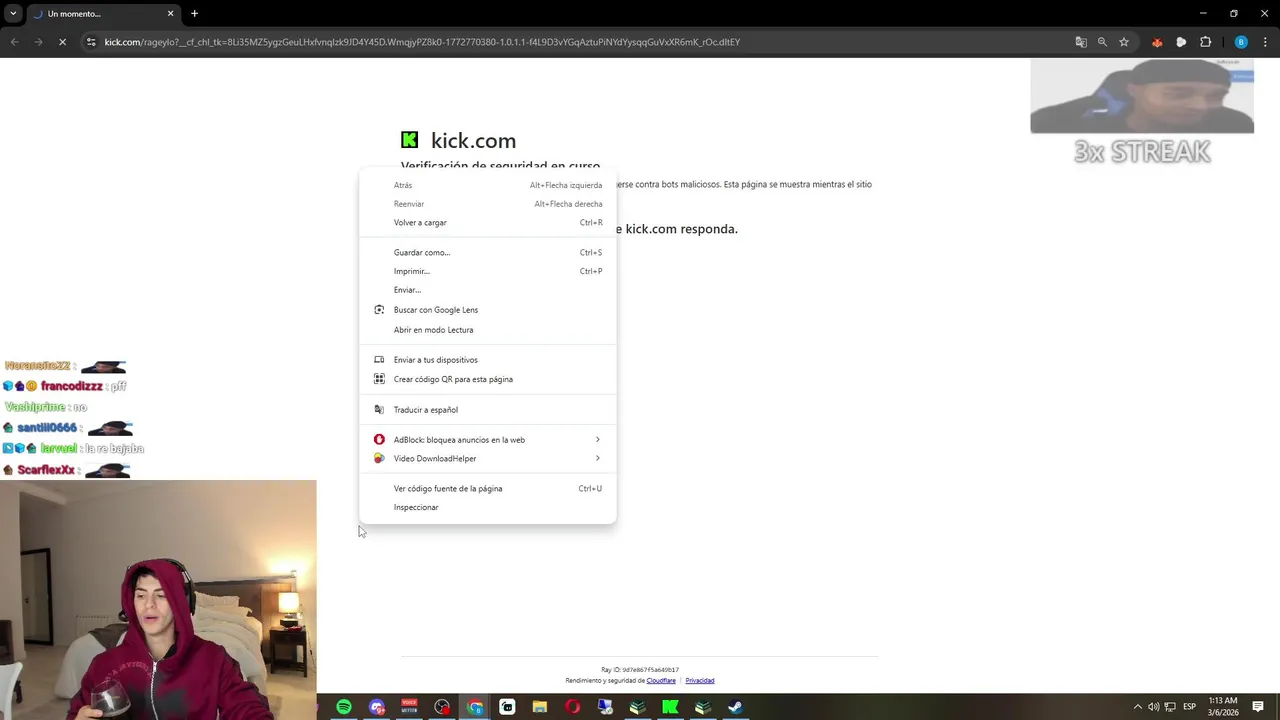This screenshot has height=720, width=1280.
Task: Choose 'Buscar con Google Lens'
Action: coord(488,310)
